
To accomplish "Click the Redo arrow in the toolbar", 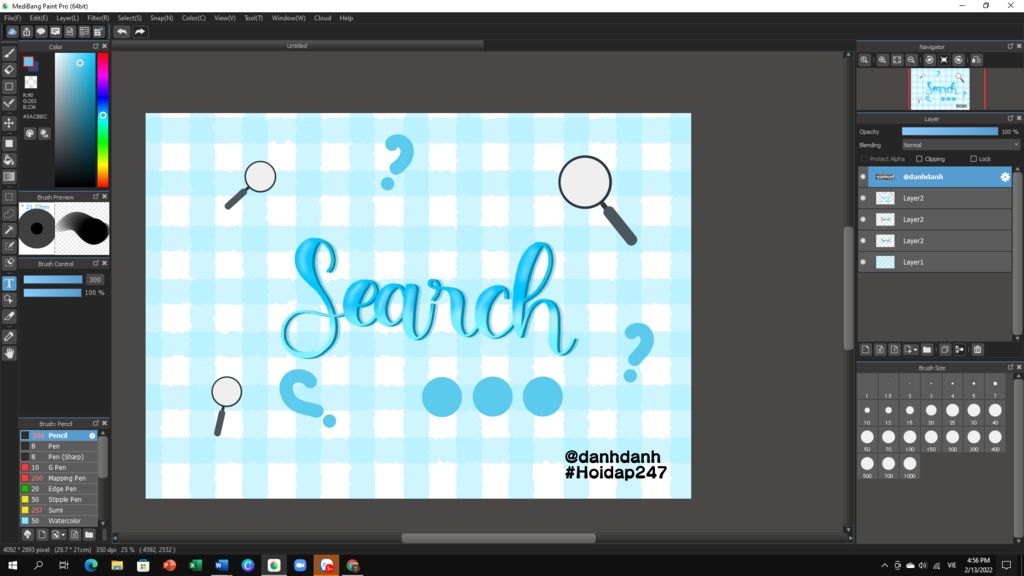I will click(140, 32).
